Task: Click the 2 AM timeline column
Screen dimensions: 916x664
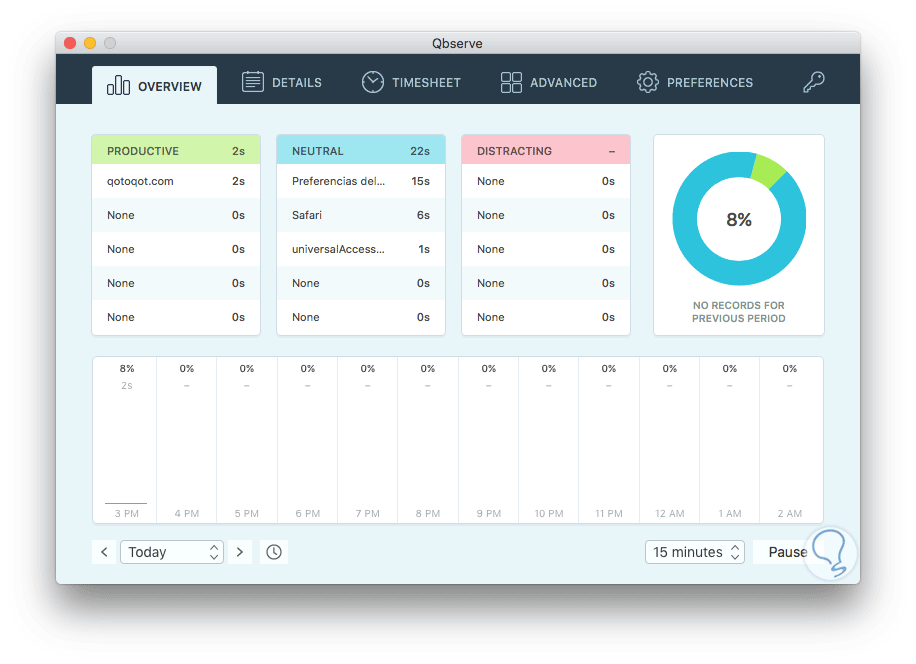Action: click(x=791, y=440)
